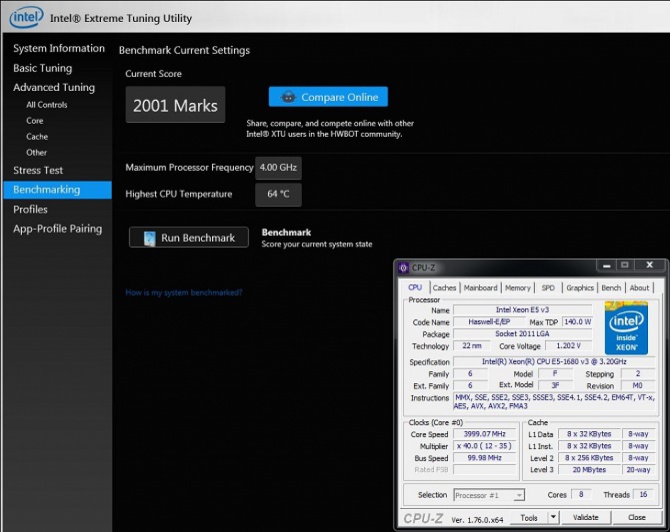The height and width of the screenshot is (532, 670).
Task: Open the Stress Test section
Action: (x=38, y=170)
